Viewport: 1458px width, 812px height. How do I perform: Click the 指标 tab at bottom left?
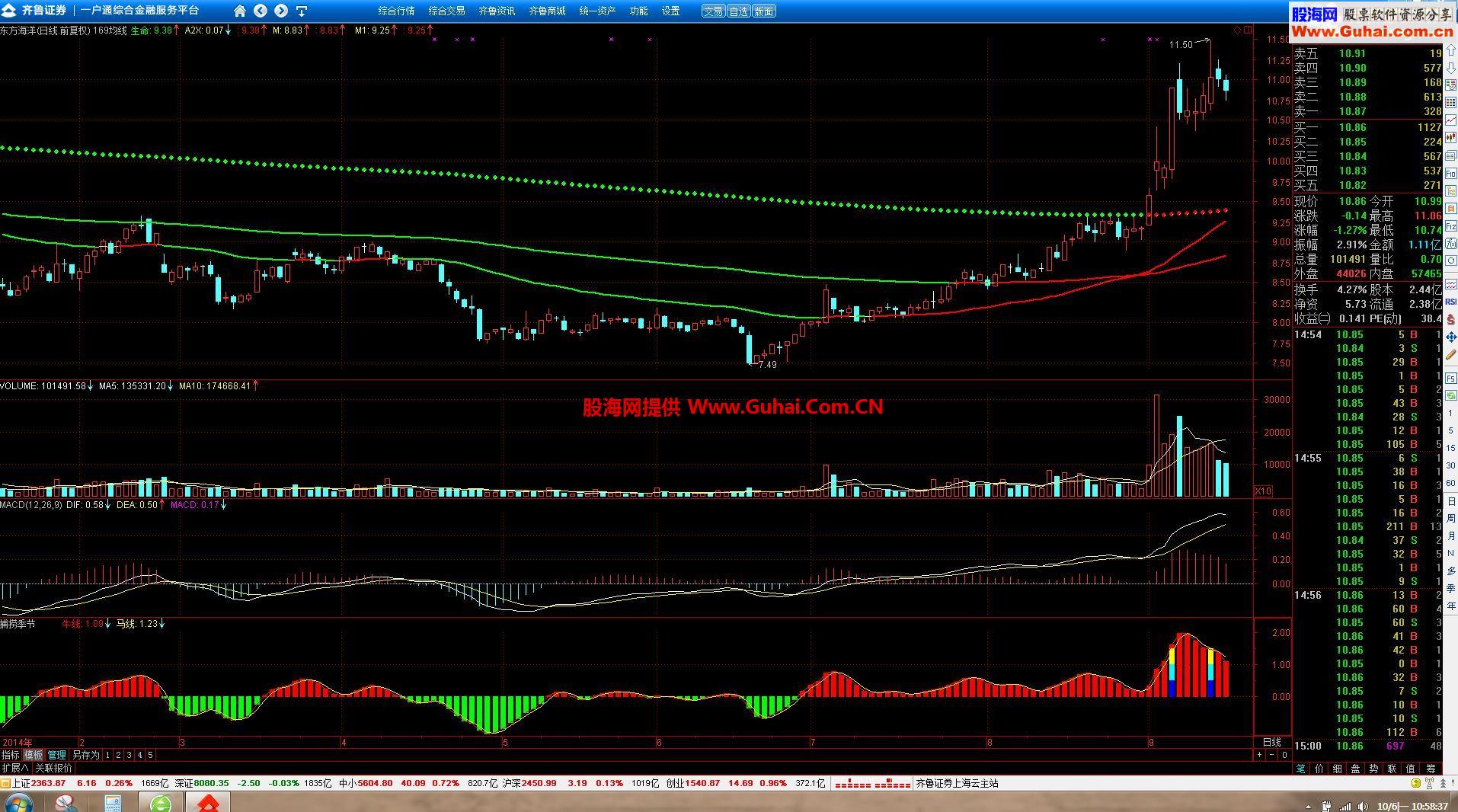click(10, 755)
